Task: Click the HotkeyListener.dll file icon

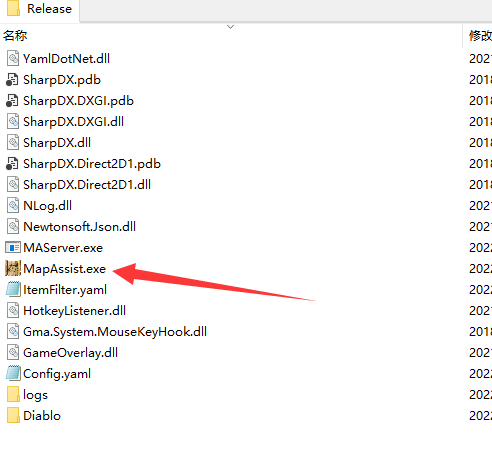Action: [13, 311]
